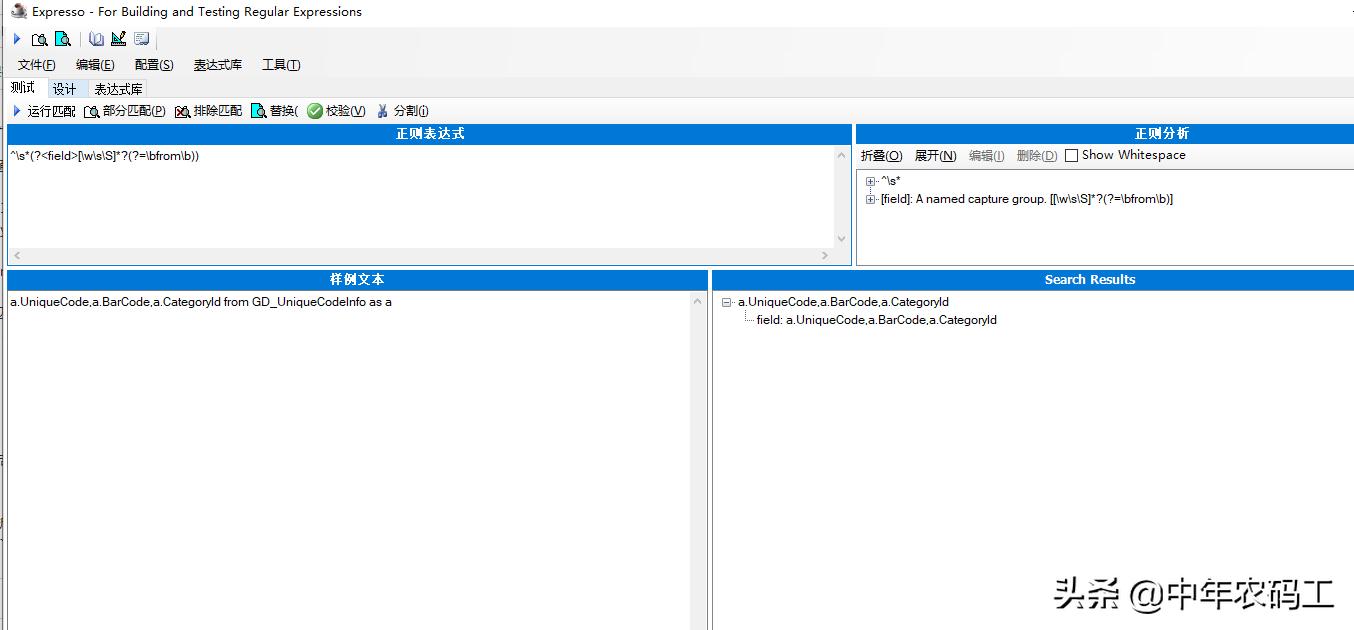Click the 删除(D) button in regex analysis panel
This screenshot has width=1354, height=630.
1034,155
